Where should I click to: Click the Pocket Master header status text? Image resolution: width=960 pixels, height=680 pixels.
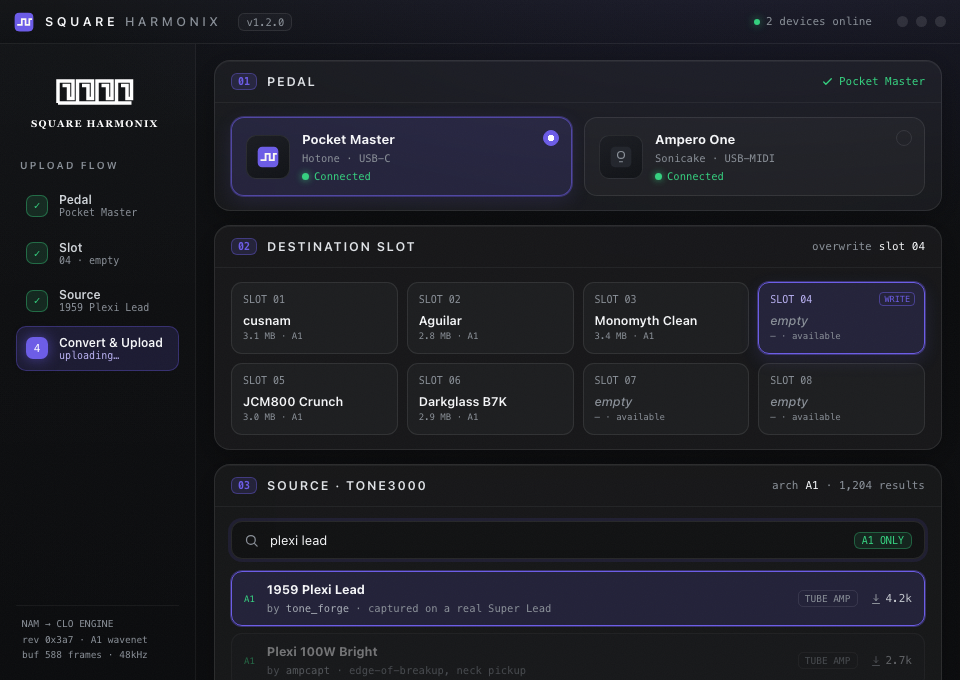[882, 81]
